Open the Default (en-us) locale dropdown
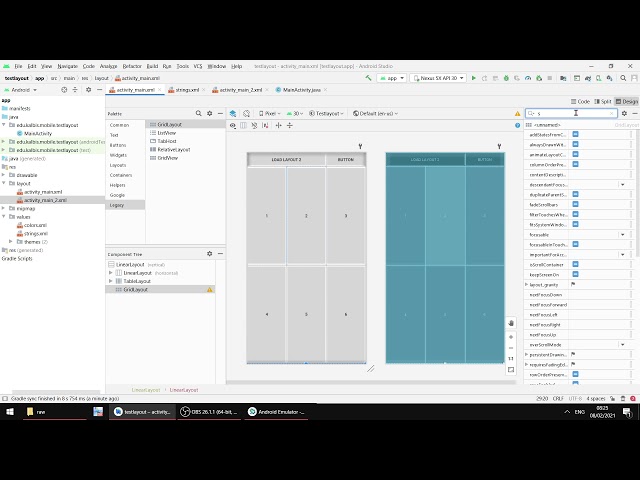This screenshot has height=480, width=640. click(375, 113)
